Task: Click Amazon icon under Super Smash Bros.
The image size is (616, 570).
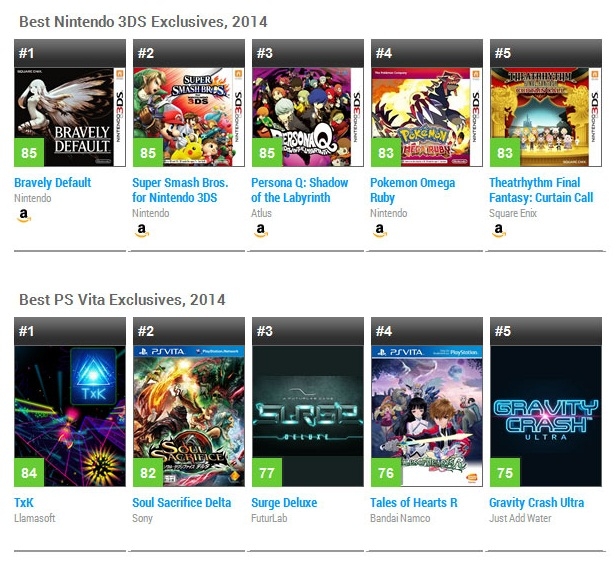Action: point(141,230)
